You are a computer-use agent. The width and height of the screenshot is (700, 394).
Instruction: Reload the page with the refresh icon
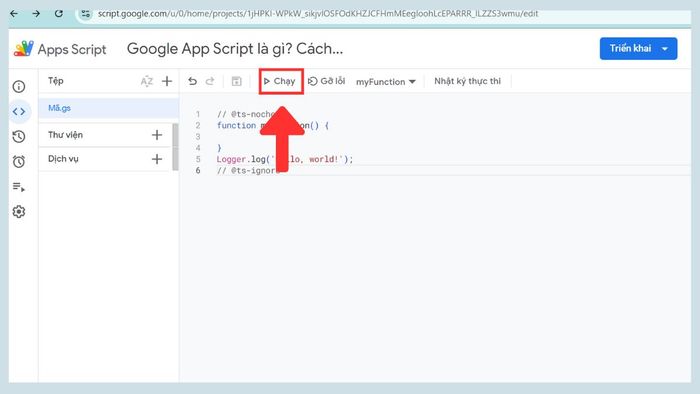click(x=58, y=14)
